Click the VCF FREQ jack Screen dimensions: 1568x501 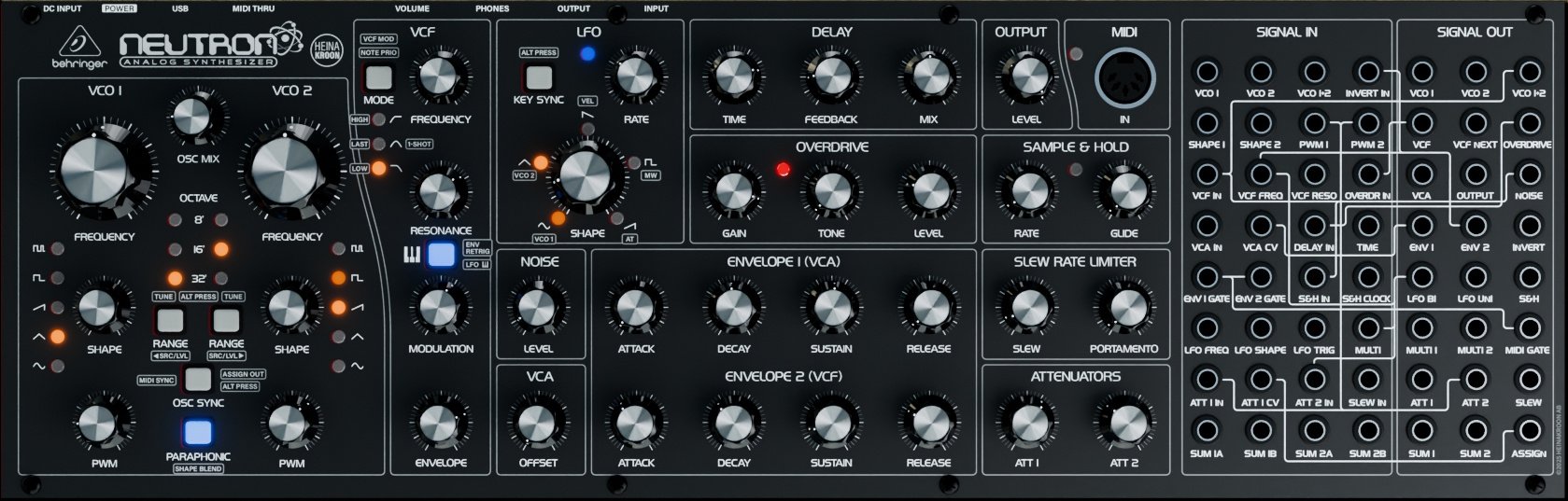[x=1260, y=174]
